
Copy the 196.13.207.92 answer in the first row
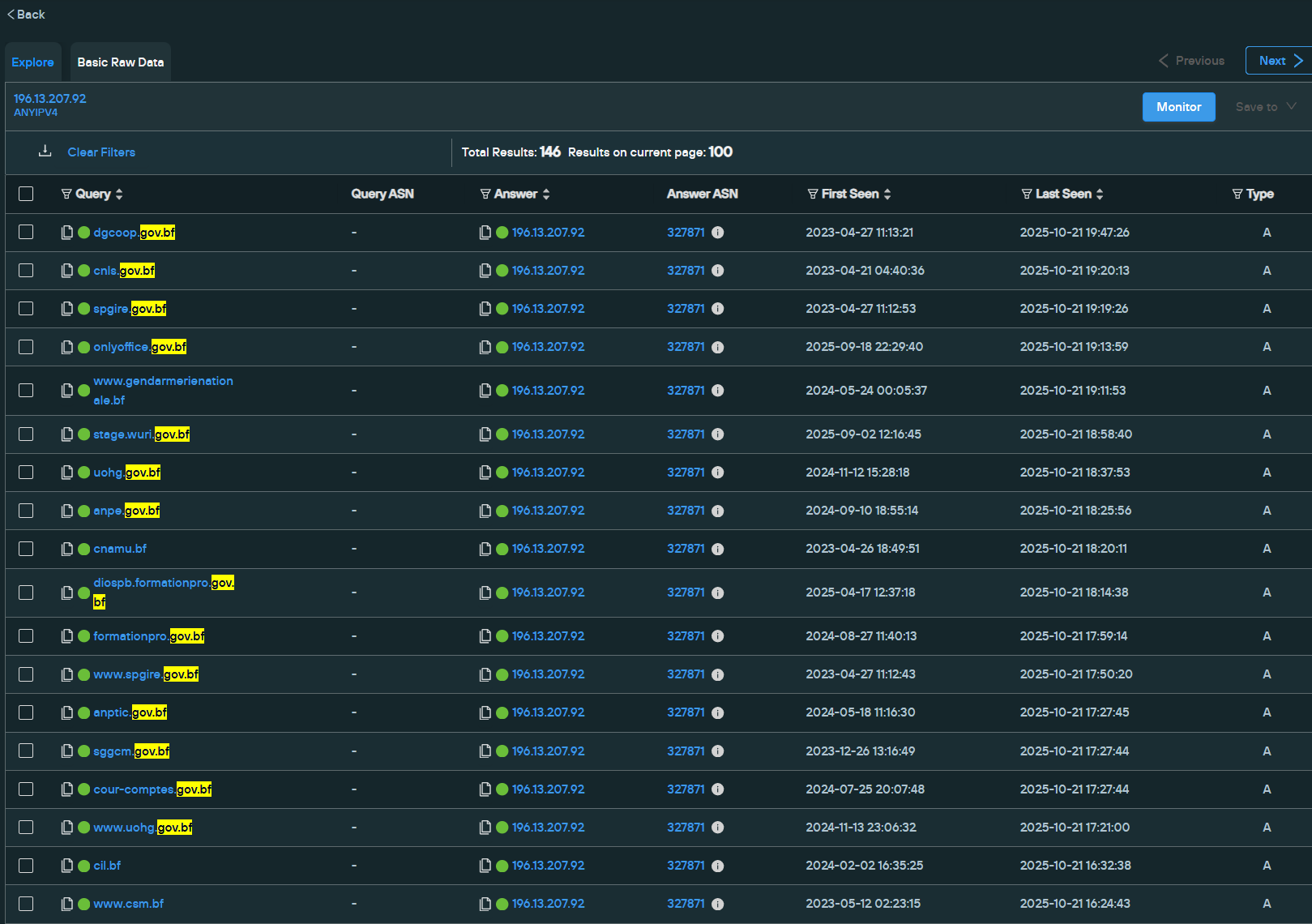click(485, 232)
